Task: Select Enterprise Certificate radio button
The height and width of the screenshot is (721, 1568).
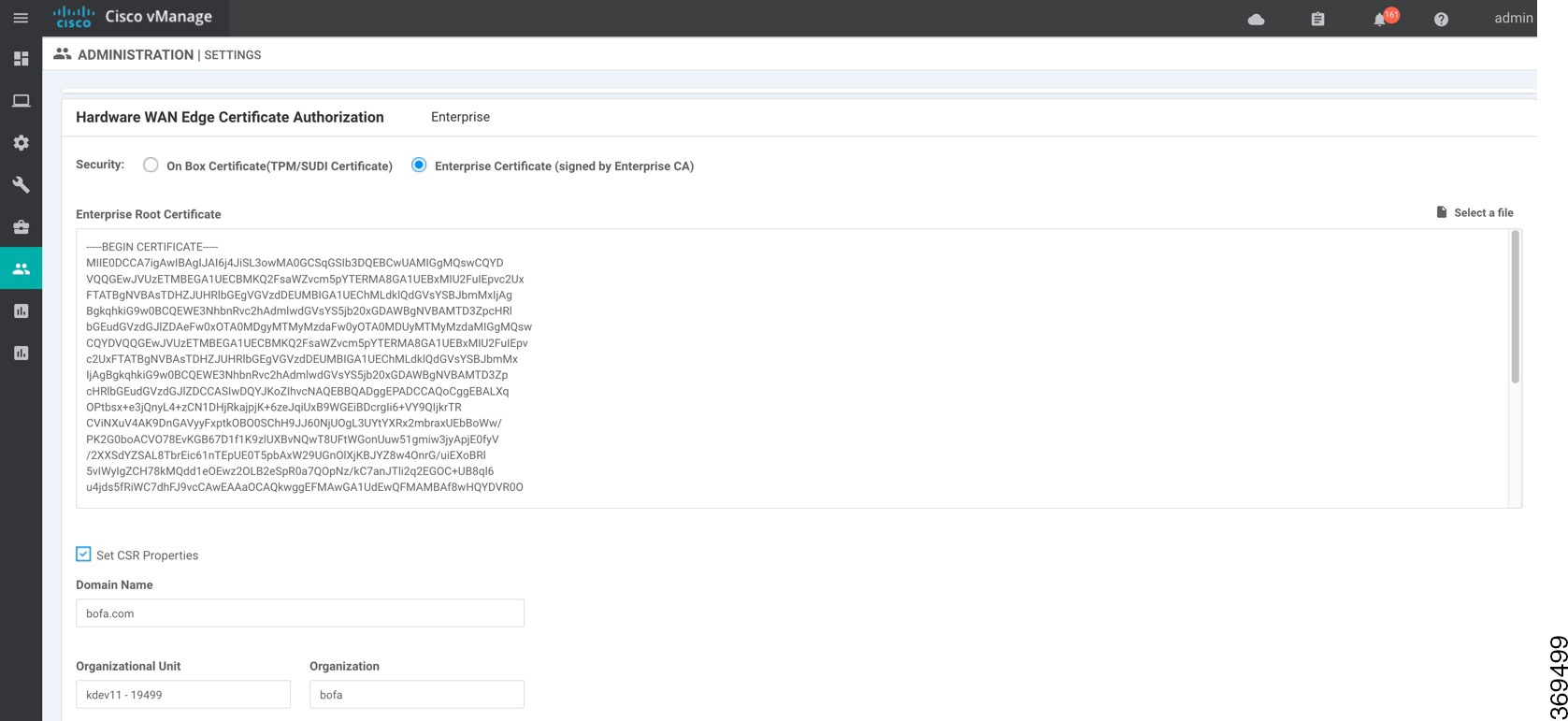Action: [419, 165]
